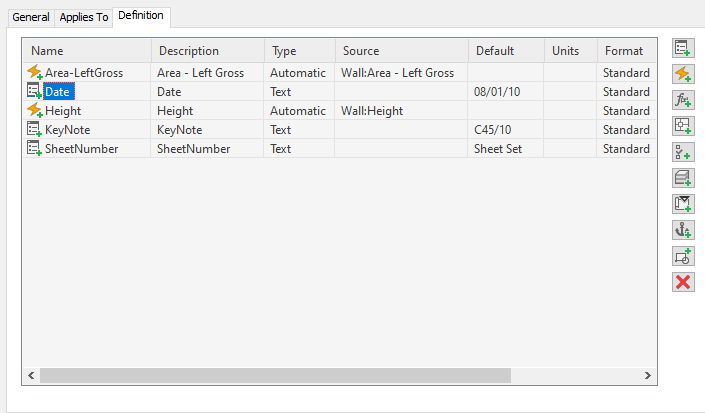This screenshot has height=413, width=705.
Task: Click the Add Project Property Definition icon
Action: (683, 204)
